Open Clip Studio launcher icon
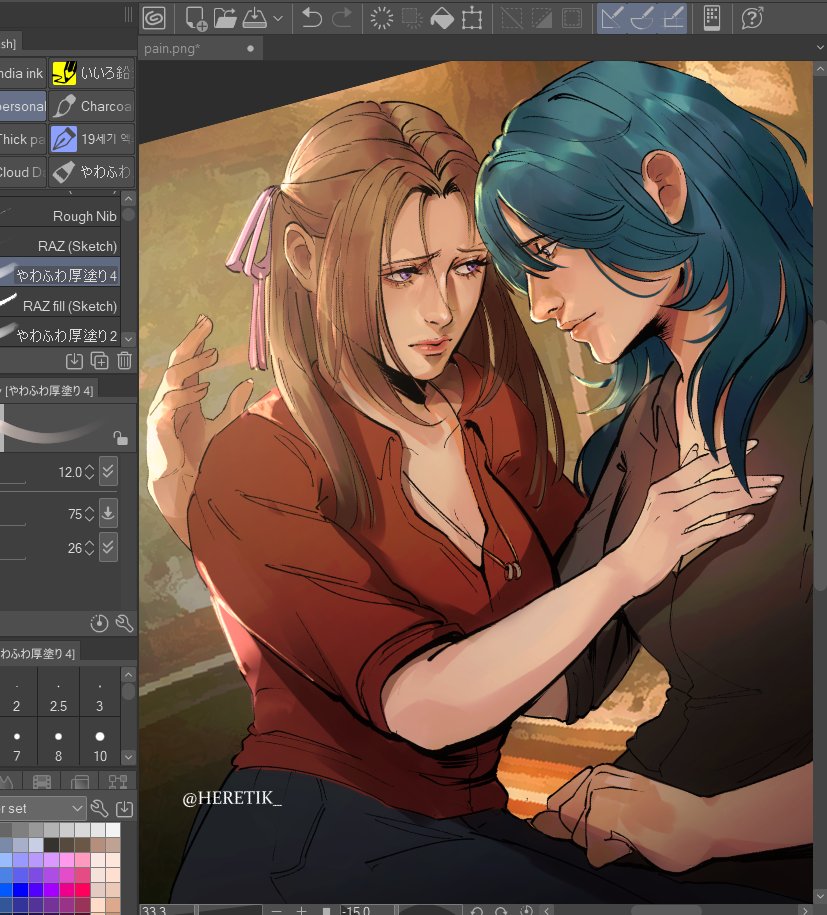The width and height of the screenshot is (827, 915). (x=154, y=18)
